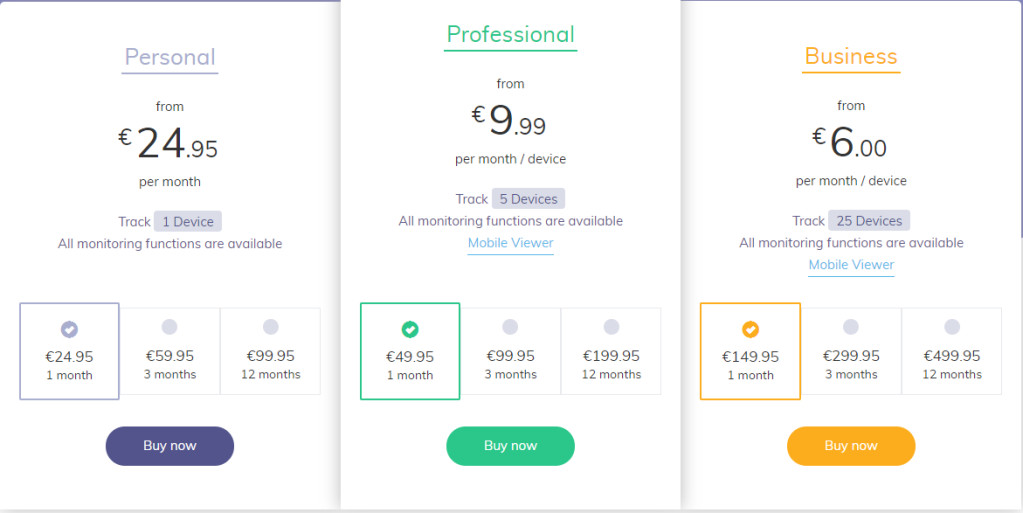Click the 1 Device badge

(x=188, y=222)
